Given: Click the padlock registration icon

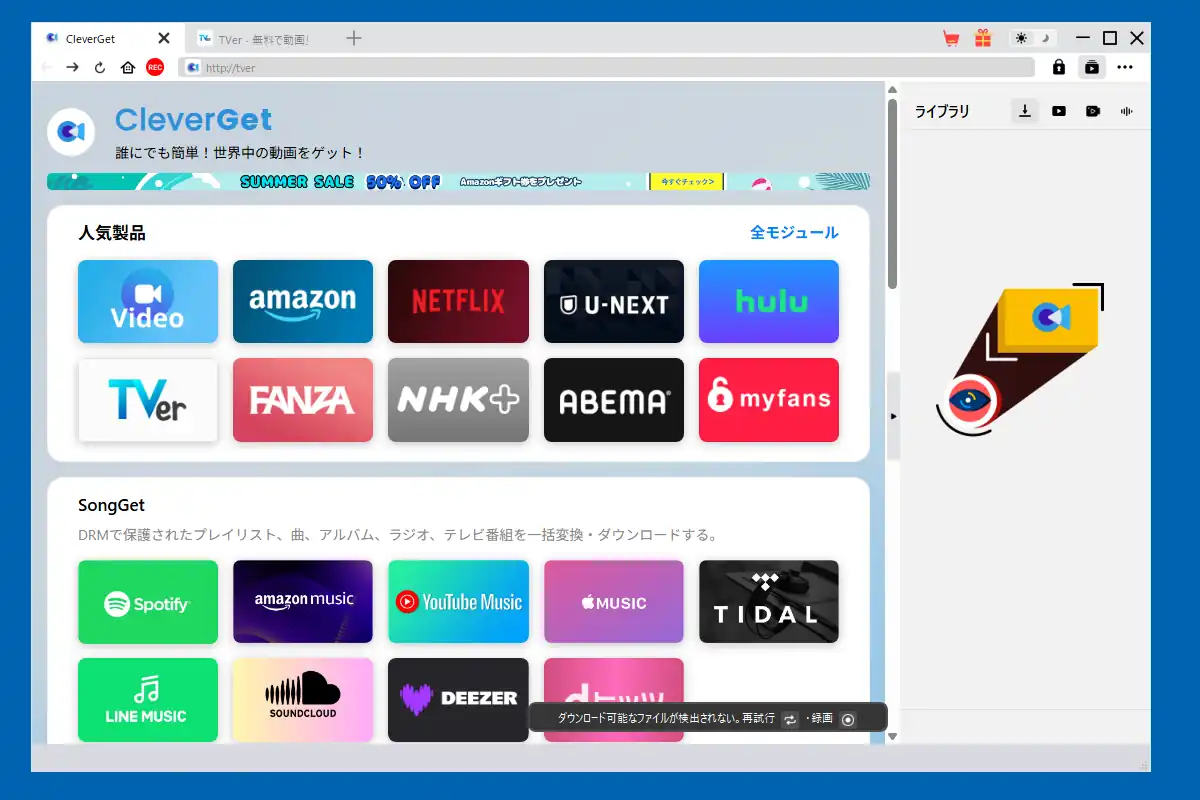Looking at the screenshot, I should [x=1059, y=67].
